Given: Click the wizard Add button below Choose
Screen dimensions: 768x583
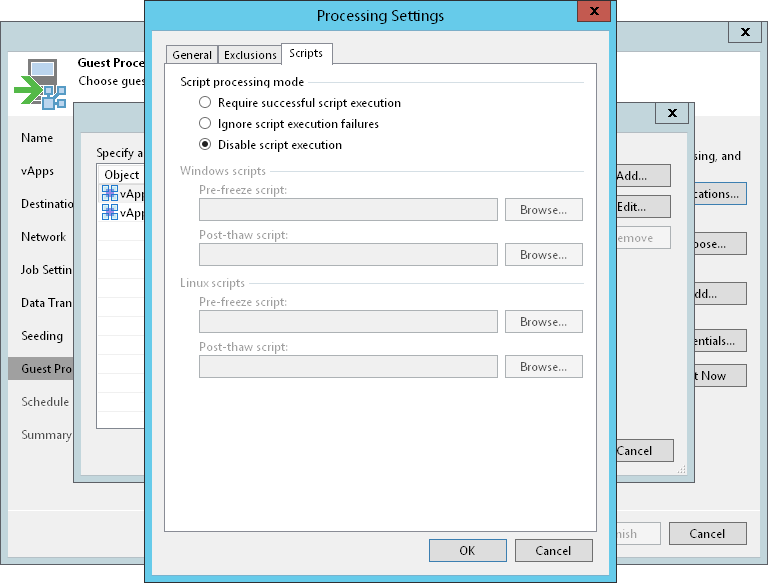Looking at the screenshot, I should (x=720, y=294).
